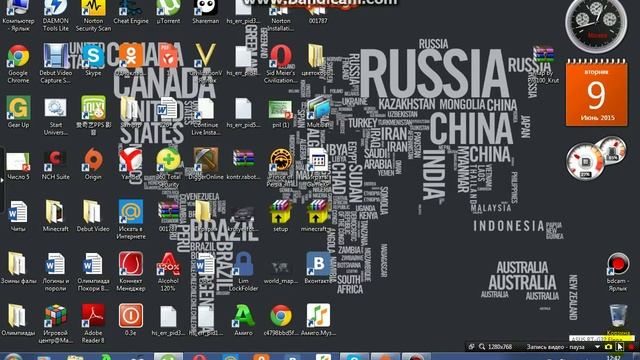The image size is (640, 360).
Task: Launch the NCH Suite shortcut
Action: 56,165
